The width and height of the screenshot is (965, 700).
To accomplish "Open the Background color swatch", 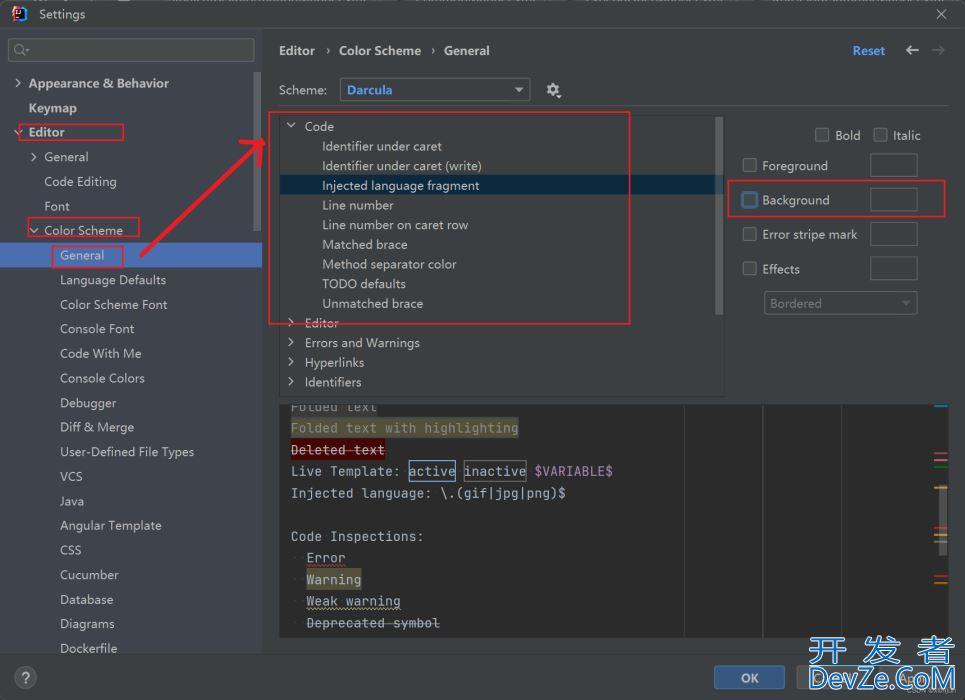I will pyautogui.click(x=894, y=199).
